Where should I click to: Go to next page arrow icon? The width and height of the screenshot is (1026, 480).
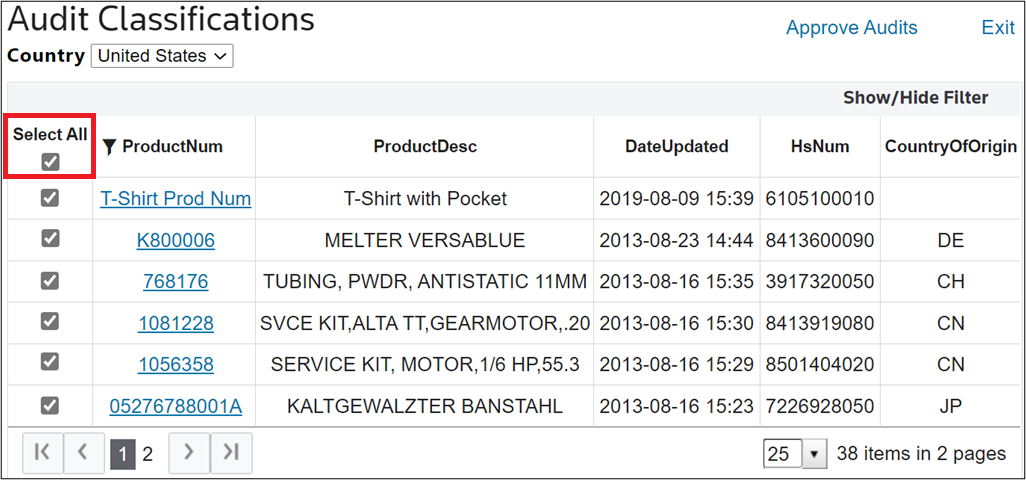pyautogui.click(x=189, y=453)
